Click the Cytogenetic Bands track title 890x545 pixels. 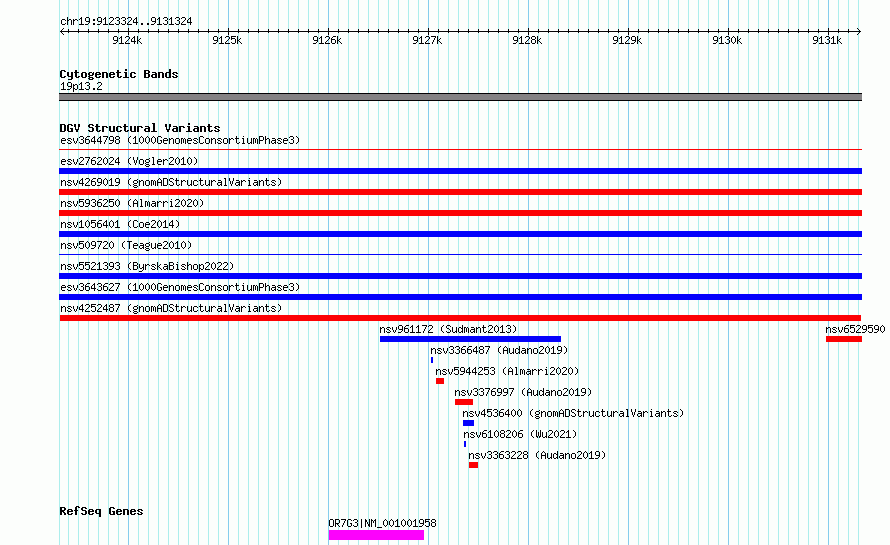[119, 74]
